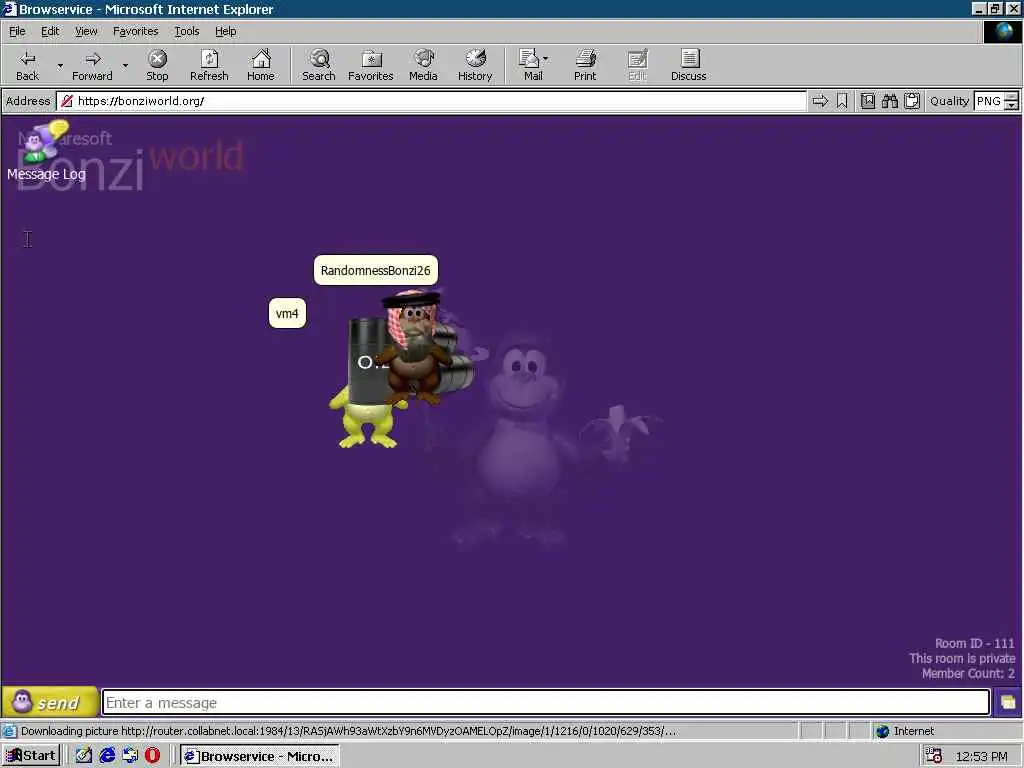Click the Go arrow next to address bar
The width and height of the screenshot is (1024, 768).
820,101
